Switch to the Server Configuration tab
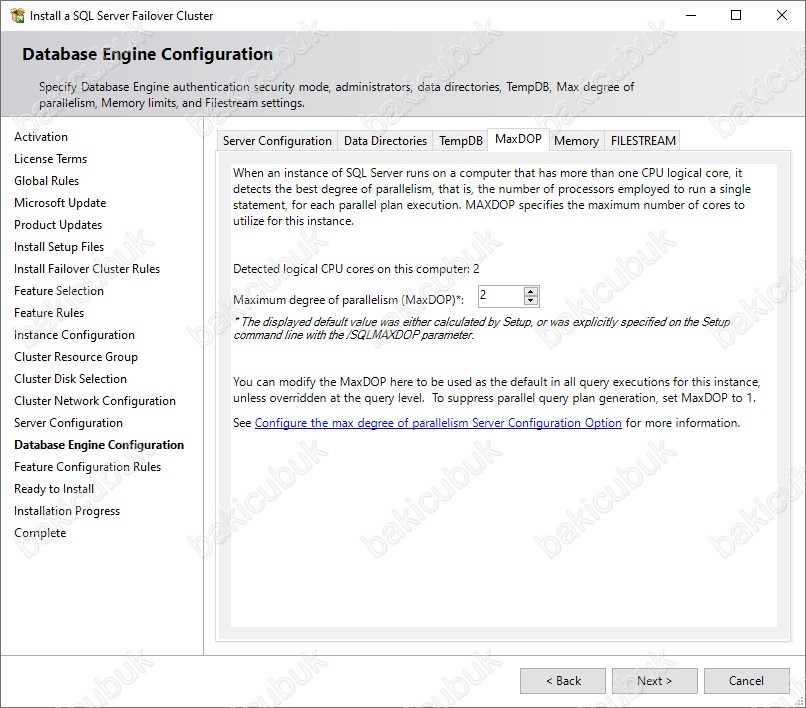This screenshot has width=806, height=708. pyautogui.click(x=277, y=141)
